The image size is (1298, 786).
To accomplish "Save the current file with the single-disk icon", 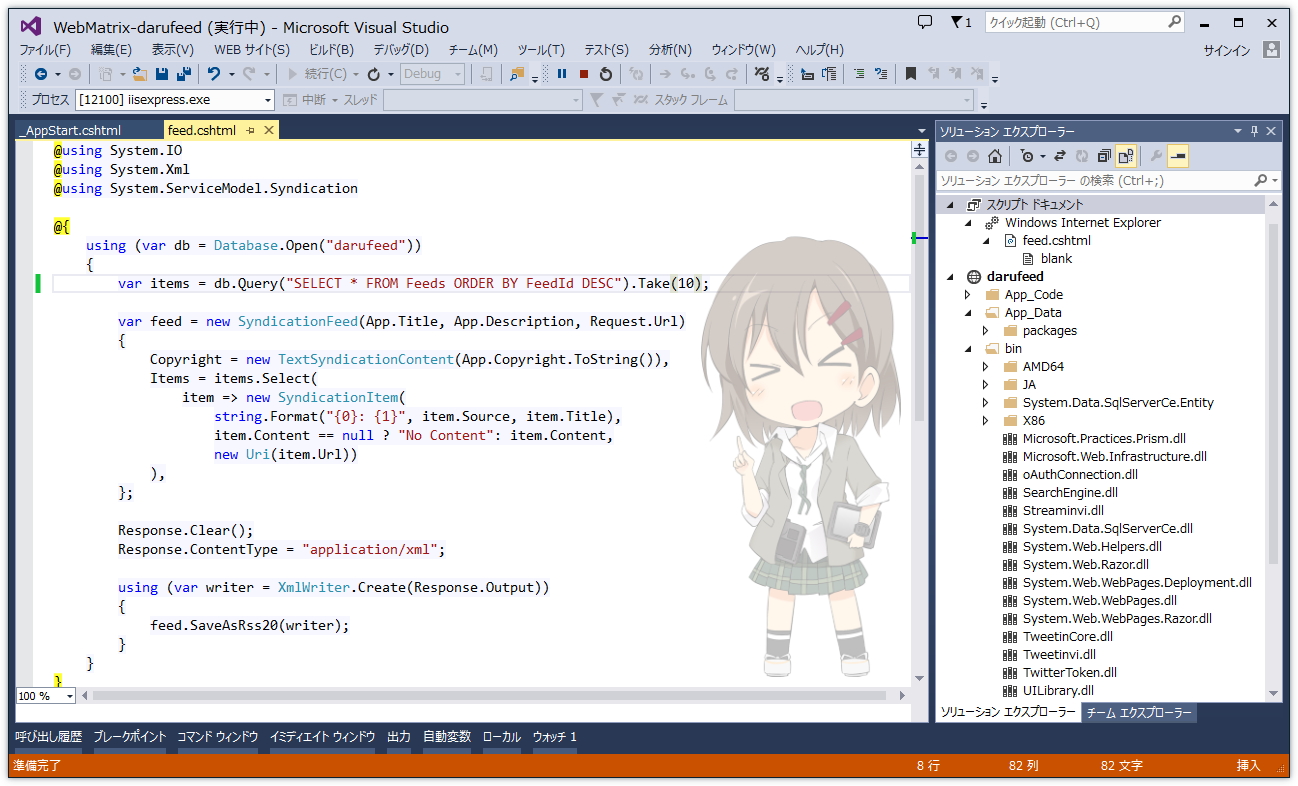I will pos(162,74).
